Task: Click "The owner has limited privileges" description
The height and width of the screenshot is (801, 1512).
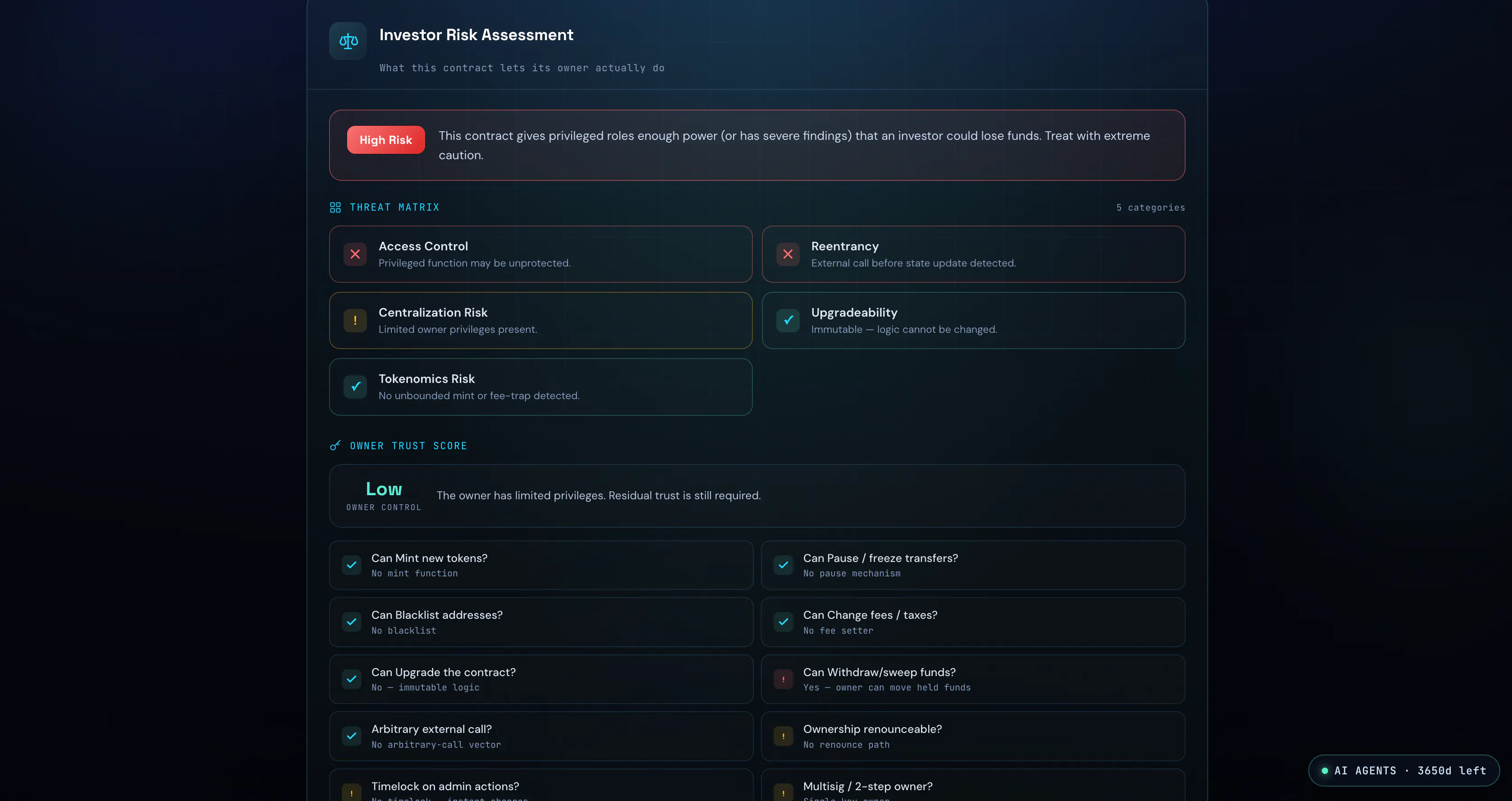Action: (599, 496)
